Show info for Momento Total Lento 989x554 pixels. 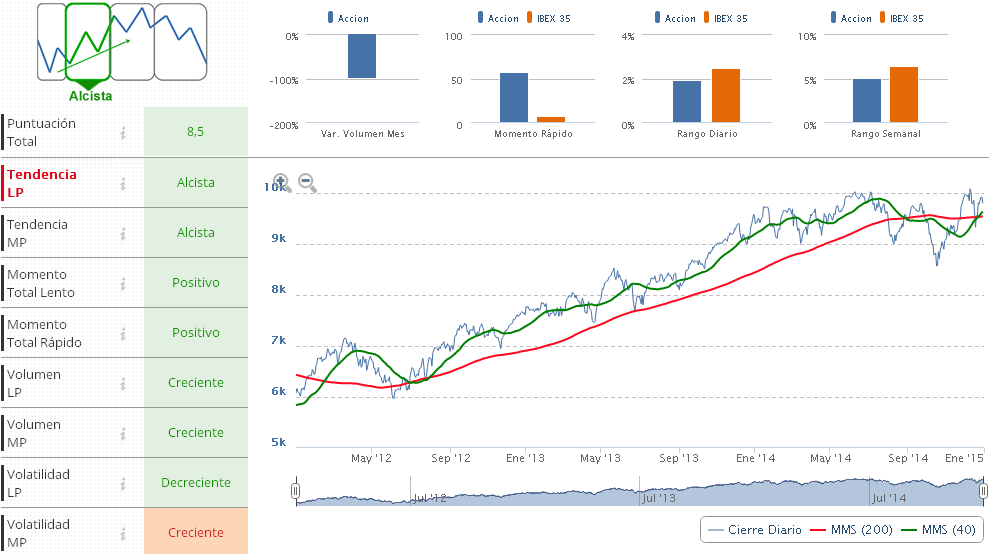(x=123, y=283)
